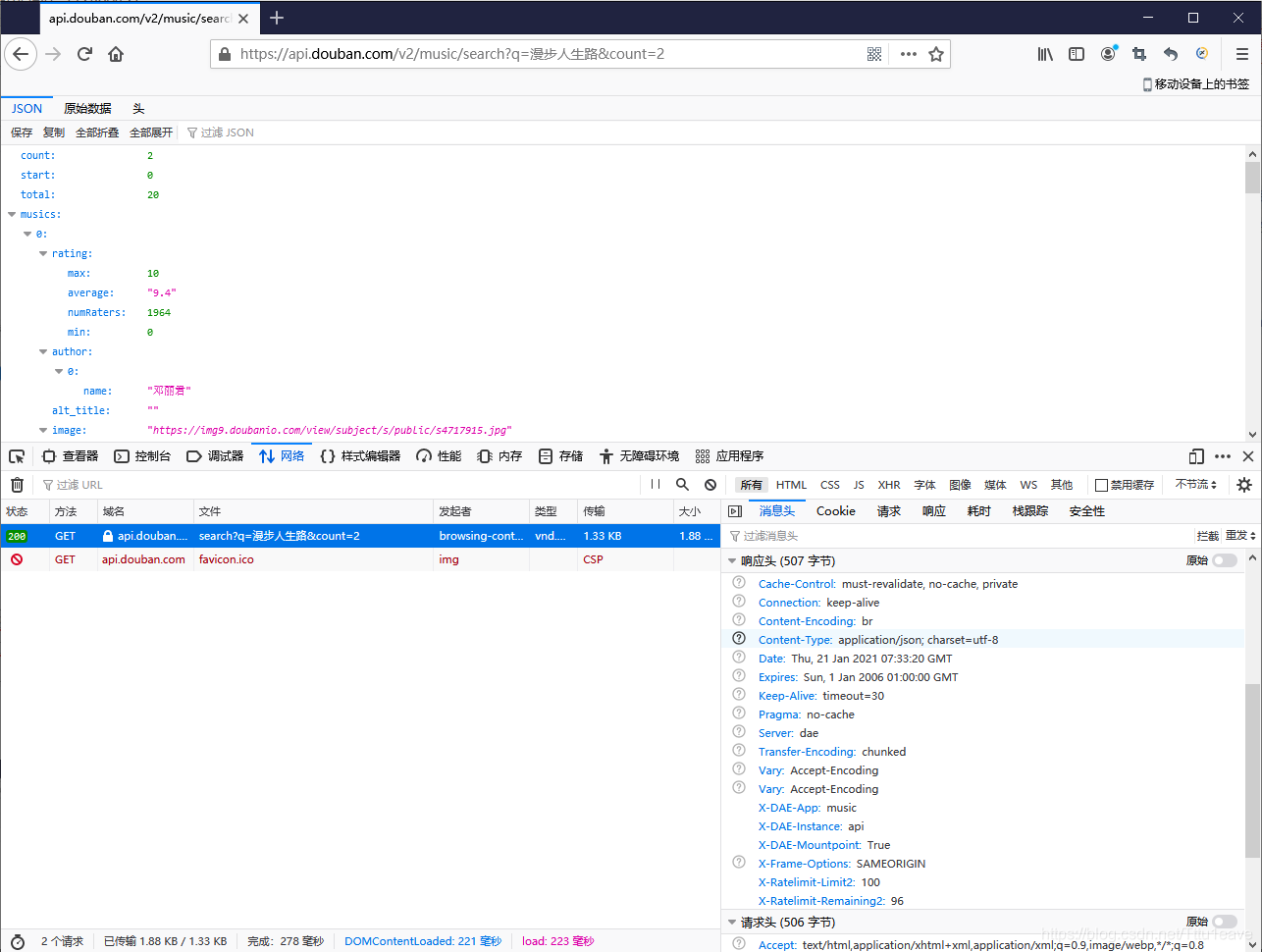Click help icon beside Content-Type header

(x=739, y=639)
